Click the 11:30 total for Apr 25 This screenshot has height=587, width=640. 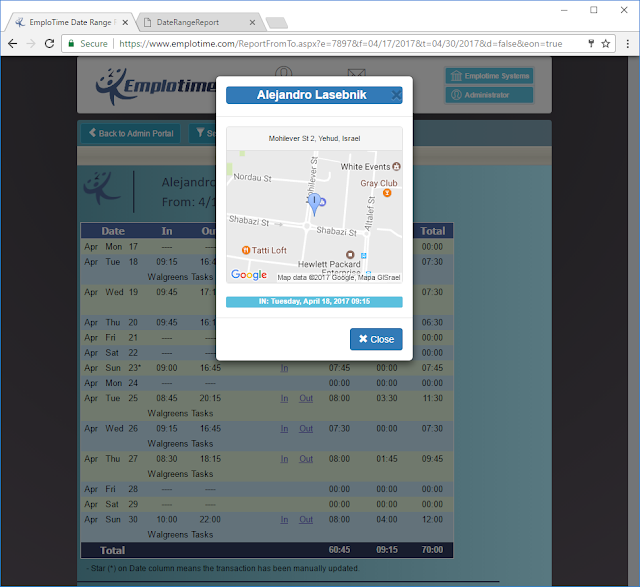click(433, 398)
